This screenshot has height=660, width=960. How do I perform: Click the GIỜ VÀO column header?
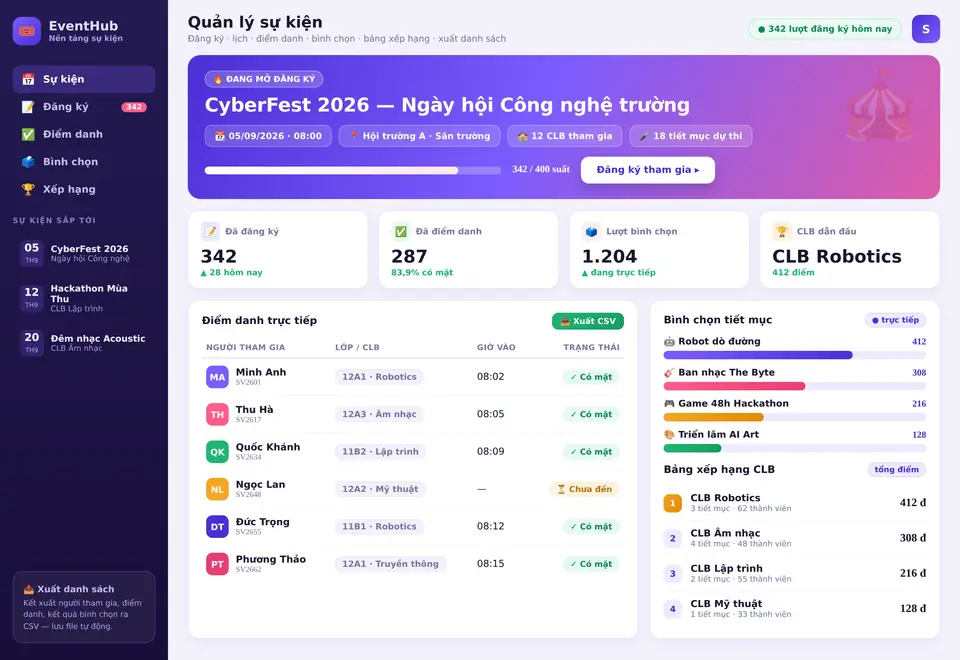pos(496,347)
